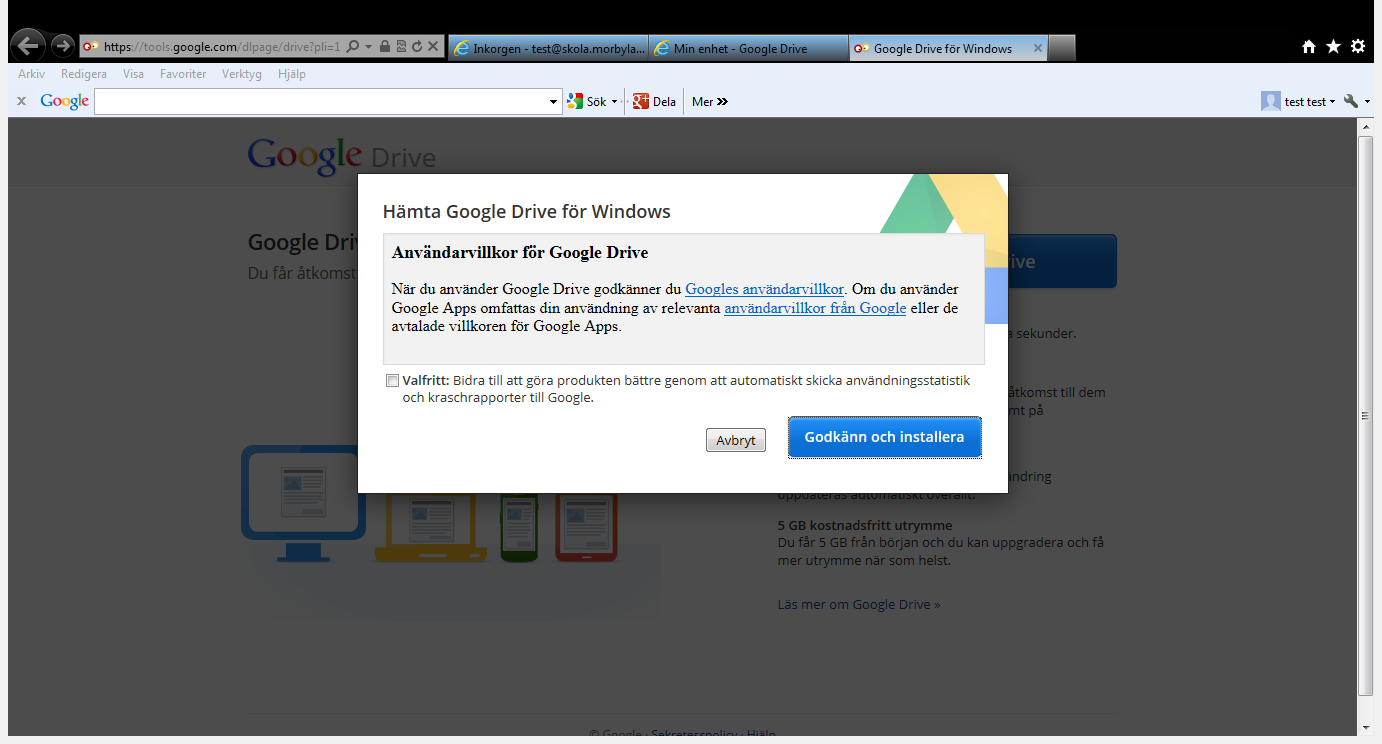Screen dimensions: 1382x744
Task: Open browser Tools gear icon
Action: (x=1357, y=46)
